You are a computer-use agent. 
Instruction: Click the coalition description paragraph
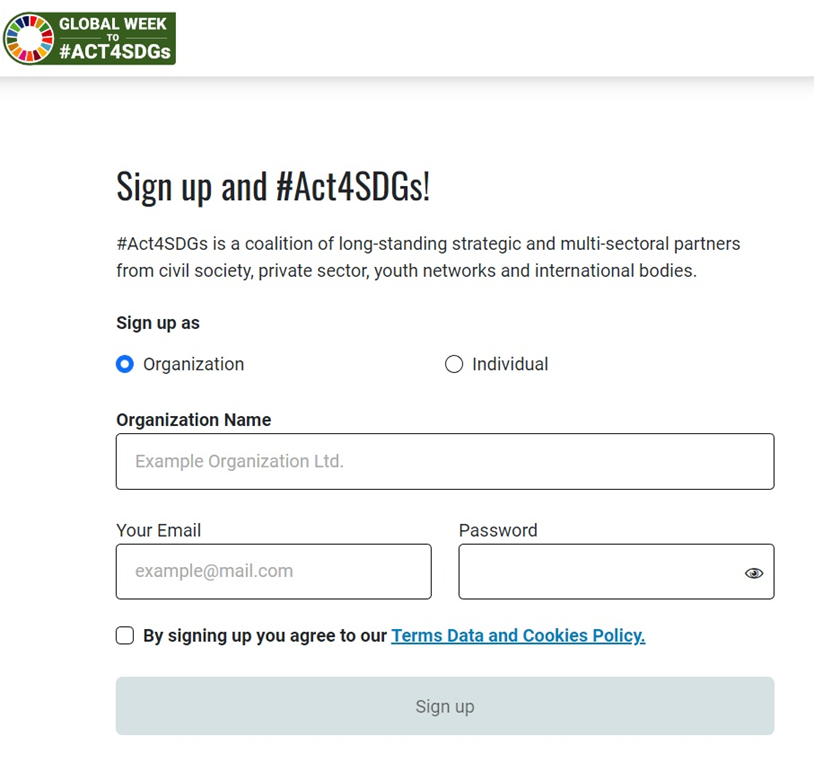[428, 257]
